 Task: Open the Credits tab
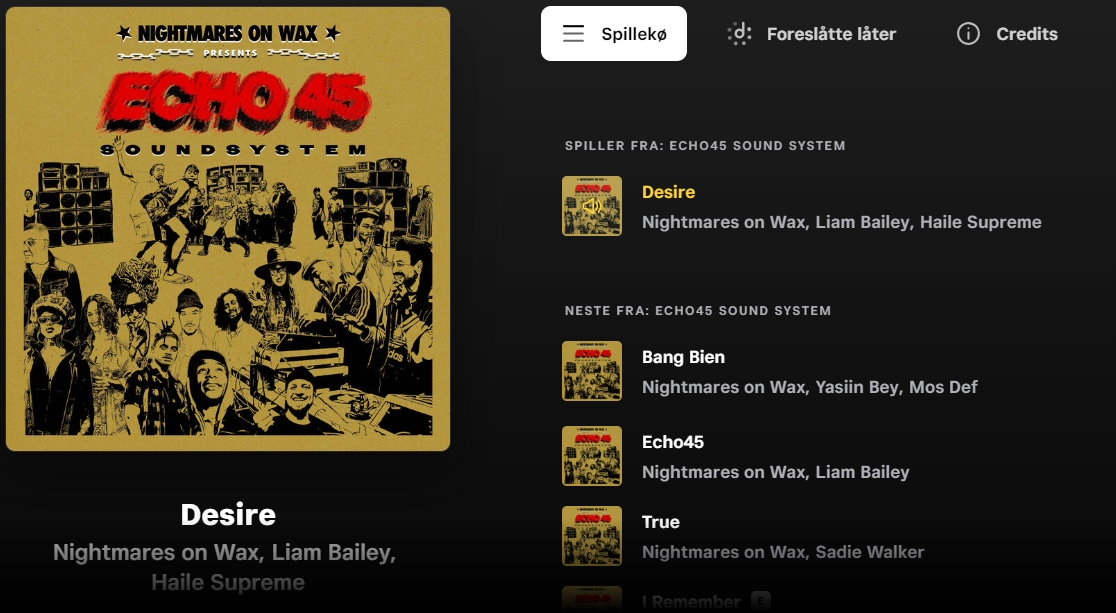coord(1007,33)
